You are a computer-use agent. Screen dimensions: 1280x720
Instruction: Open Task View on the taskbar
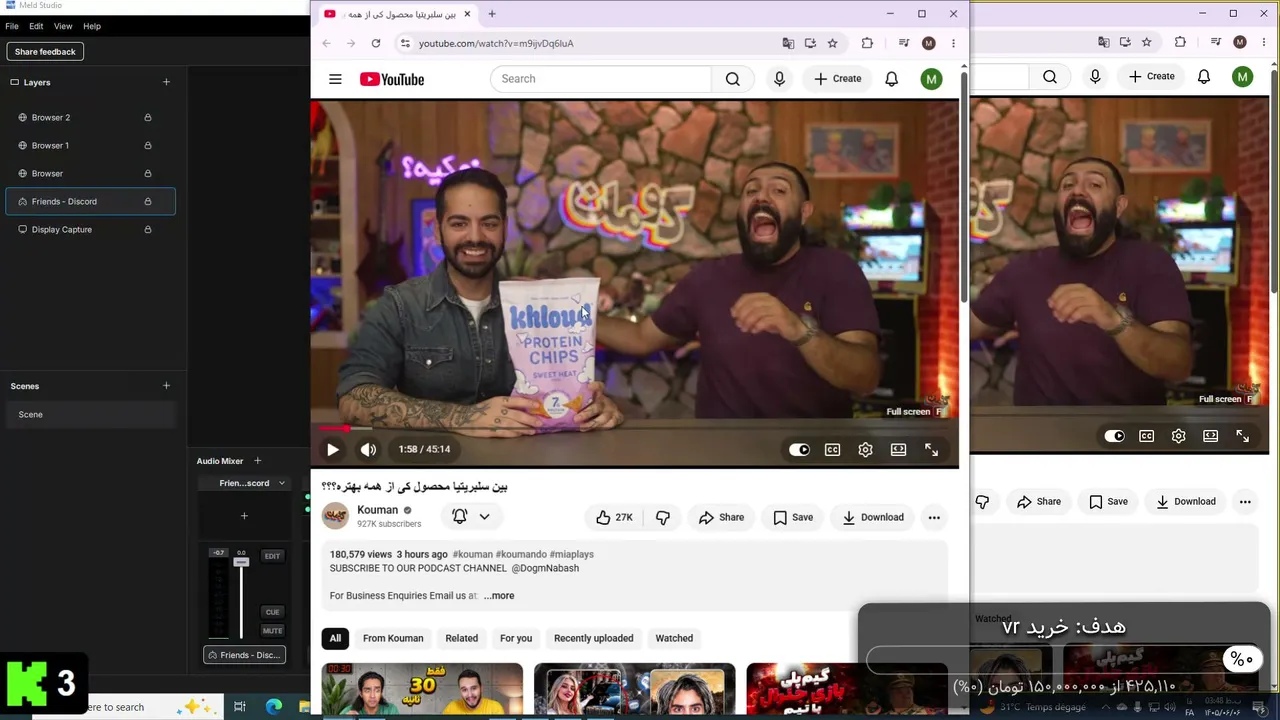239,707
